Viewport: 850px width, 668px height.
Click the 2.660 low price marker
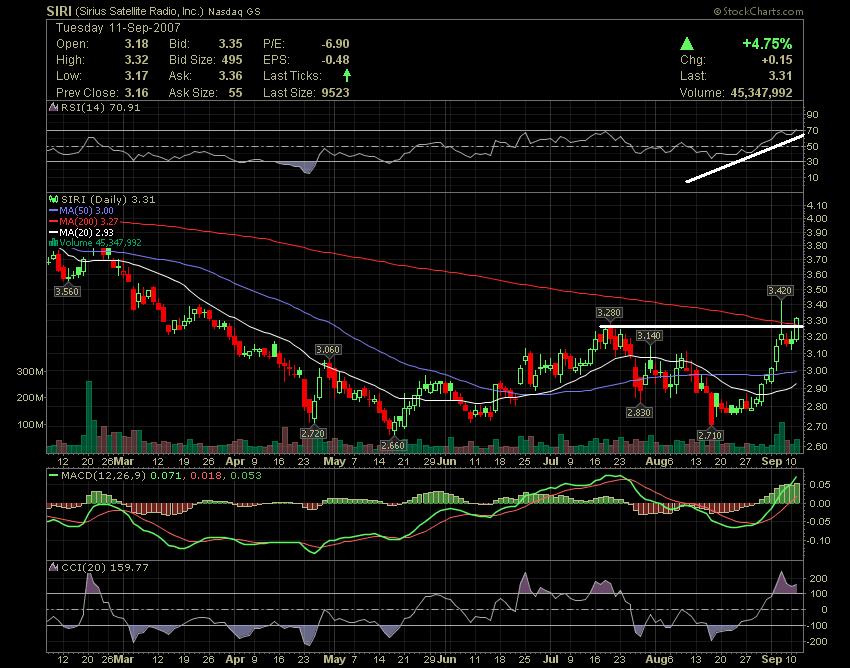coord(393,445)
